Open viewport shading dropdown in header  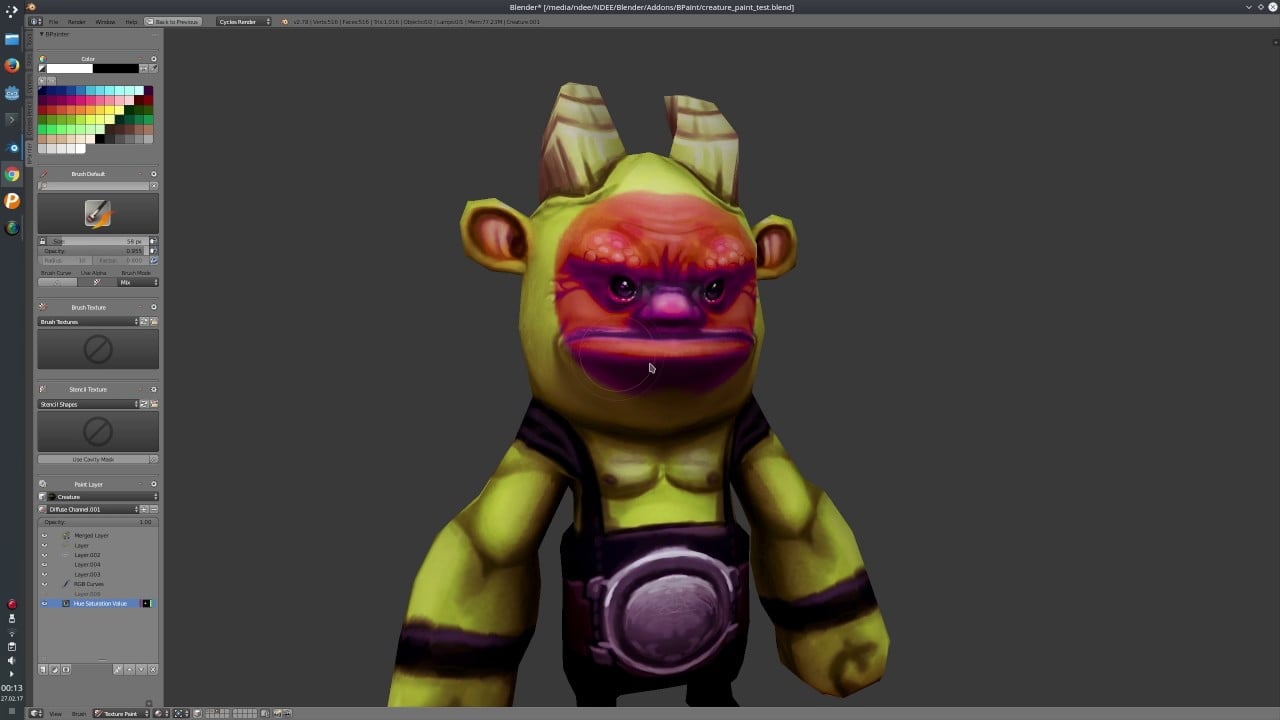point(161,713)
